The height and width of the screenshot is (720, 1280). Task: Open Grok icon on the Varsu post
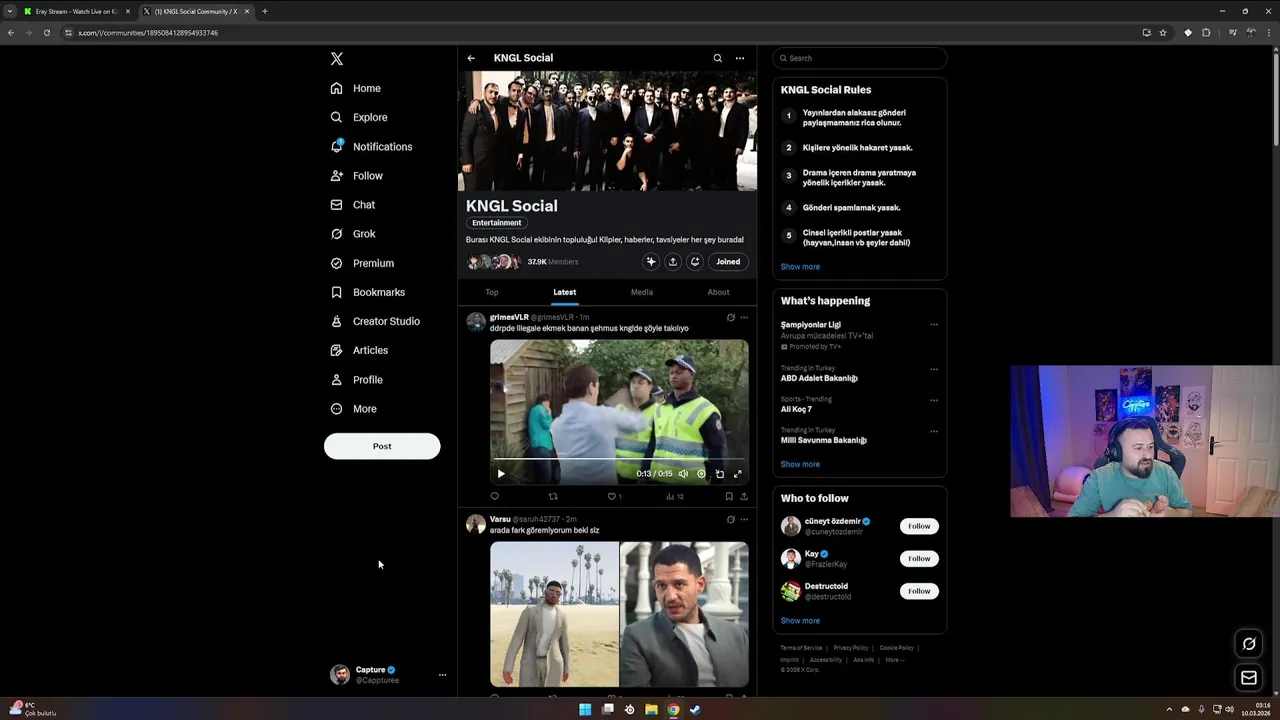[x=730, y=520]
